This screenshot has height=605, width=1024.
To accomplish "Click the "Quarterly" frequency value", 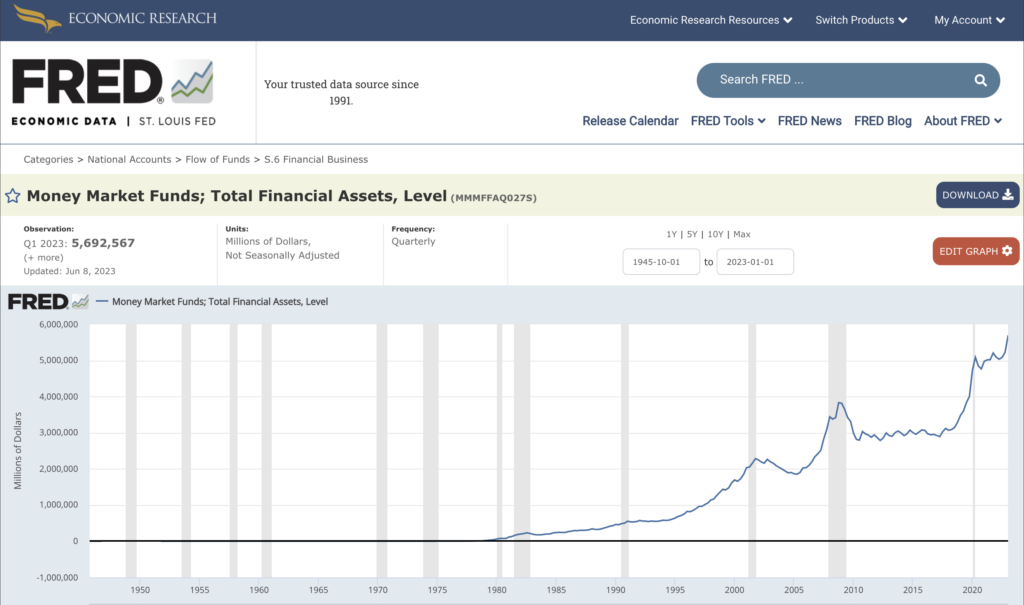I will 413,241.
